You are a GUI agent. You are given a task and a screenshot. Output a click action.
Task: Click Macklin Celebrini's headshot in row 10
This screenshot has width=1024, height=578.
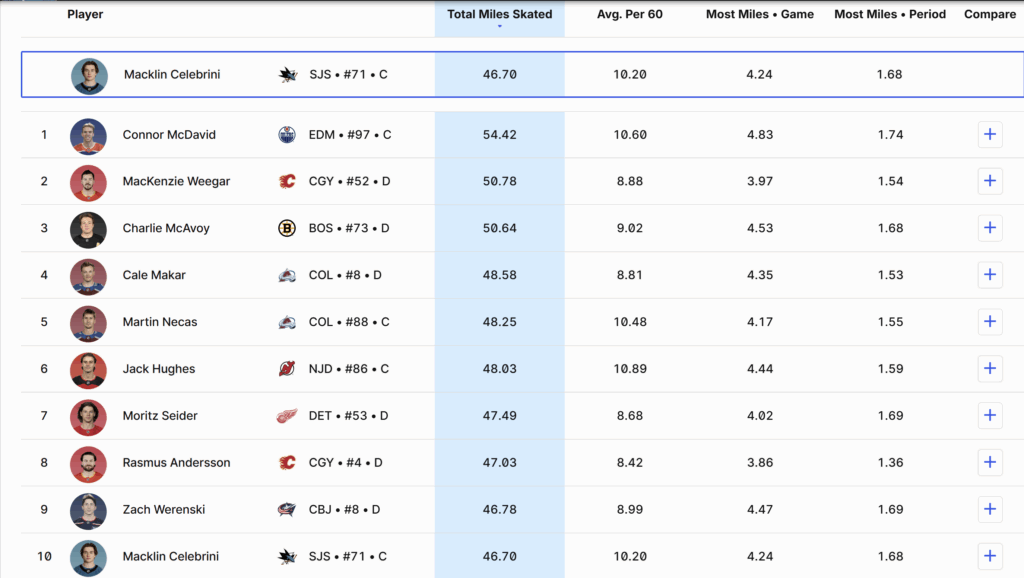click(88, 557)
